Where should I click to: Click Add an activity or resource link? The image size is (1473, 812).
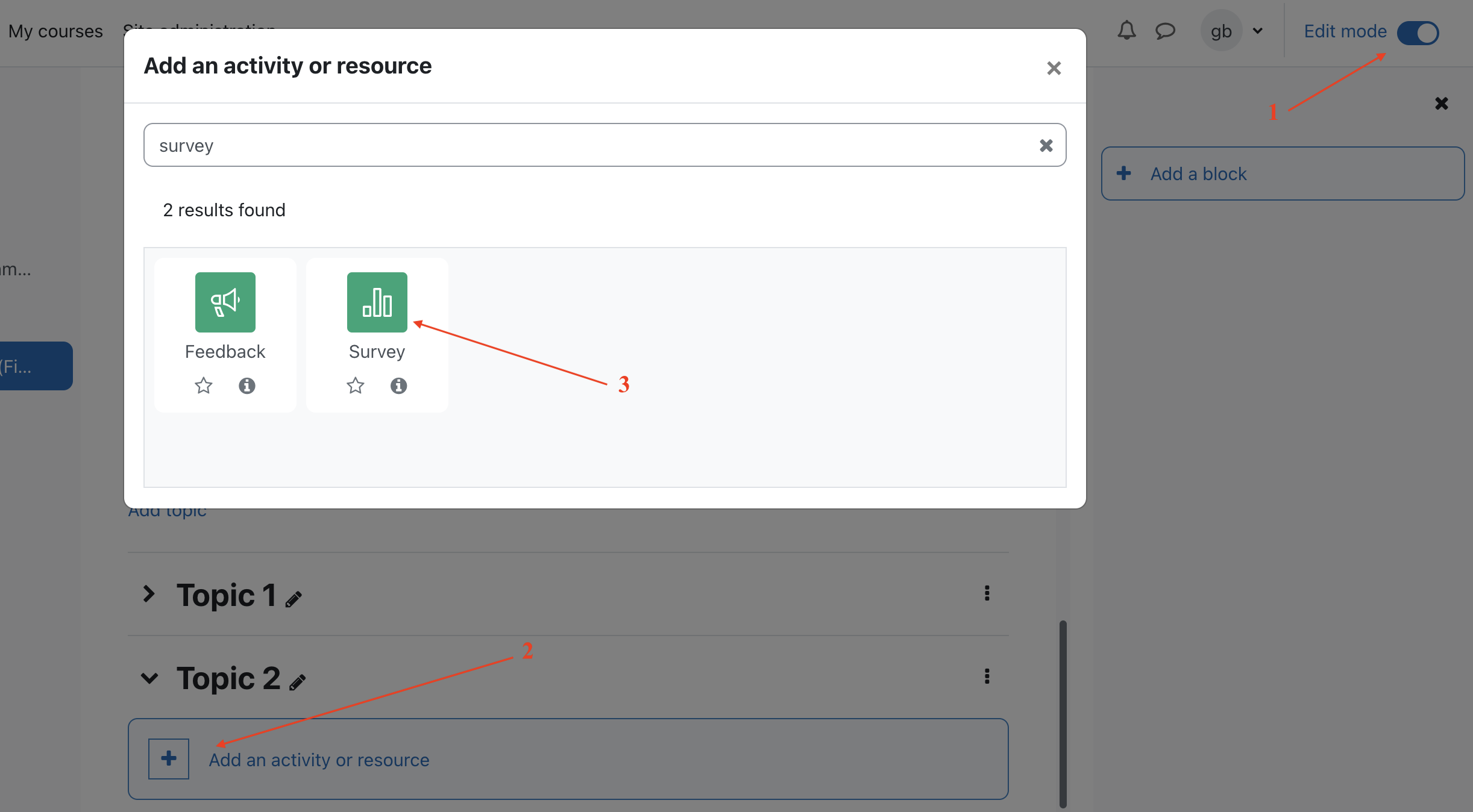point(319,760)
